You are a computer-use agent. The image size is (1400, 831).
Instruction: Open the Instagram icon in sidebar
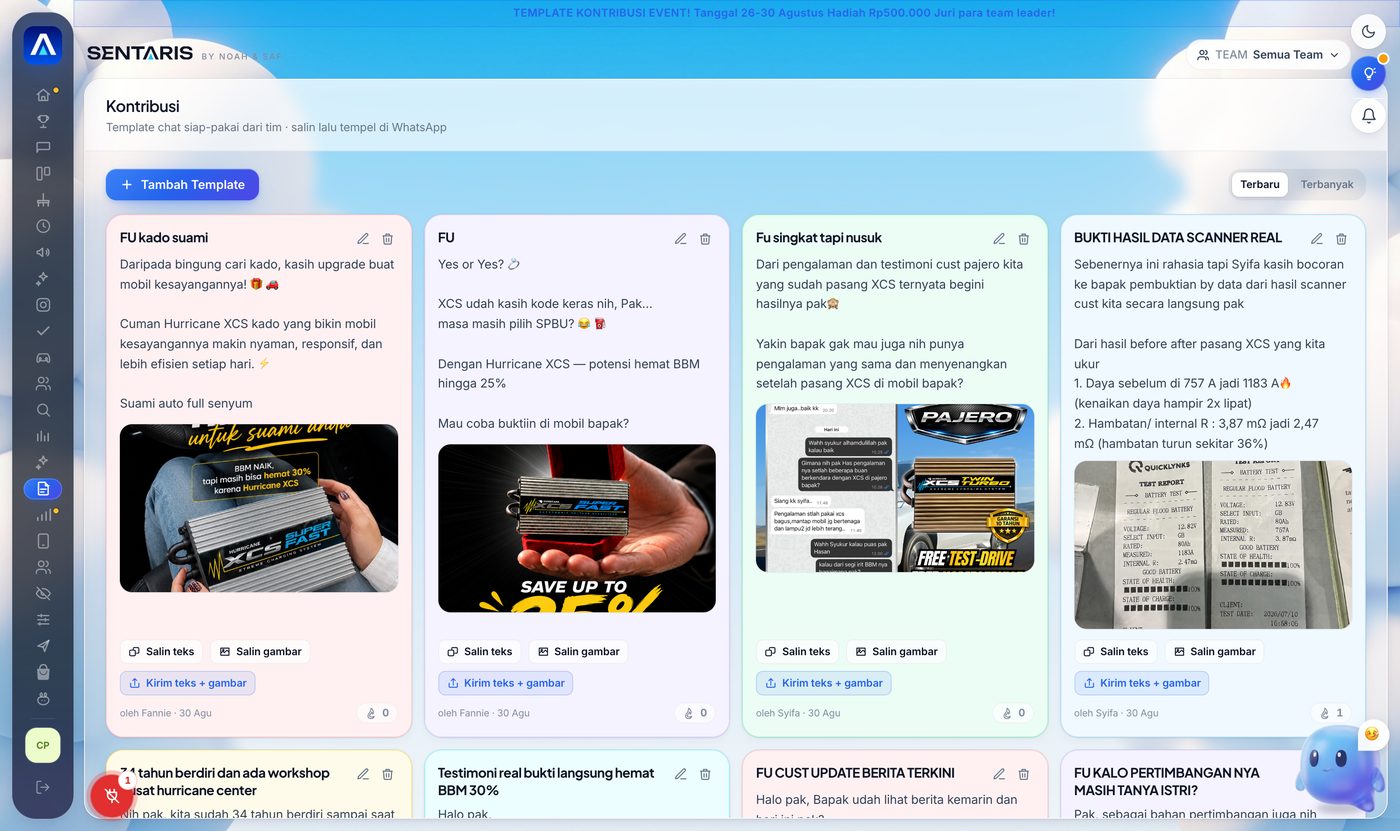pos(43,305)
